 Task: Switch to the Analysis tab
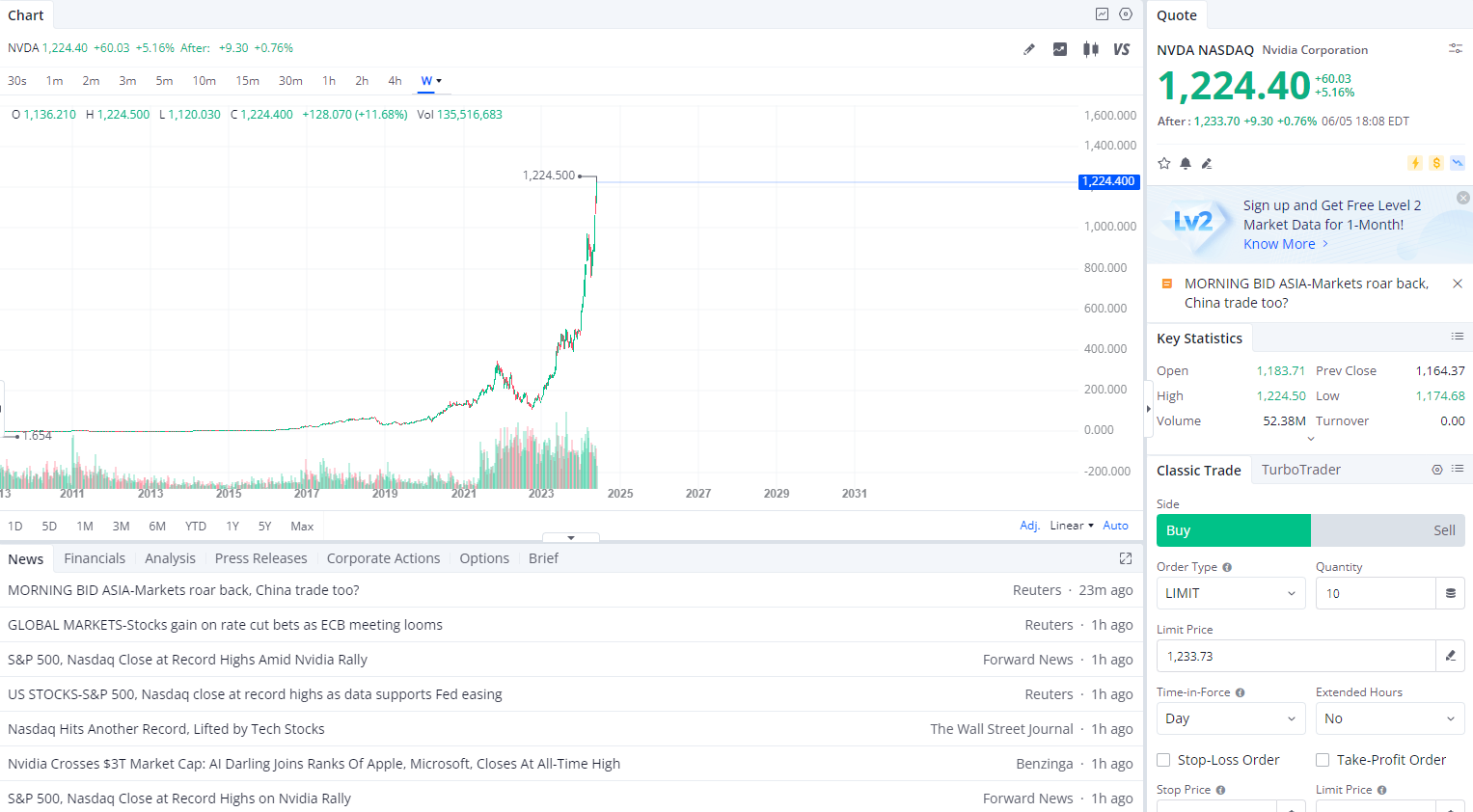(x=170, y=558)
